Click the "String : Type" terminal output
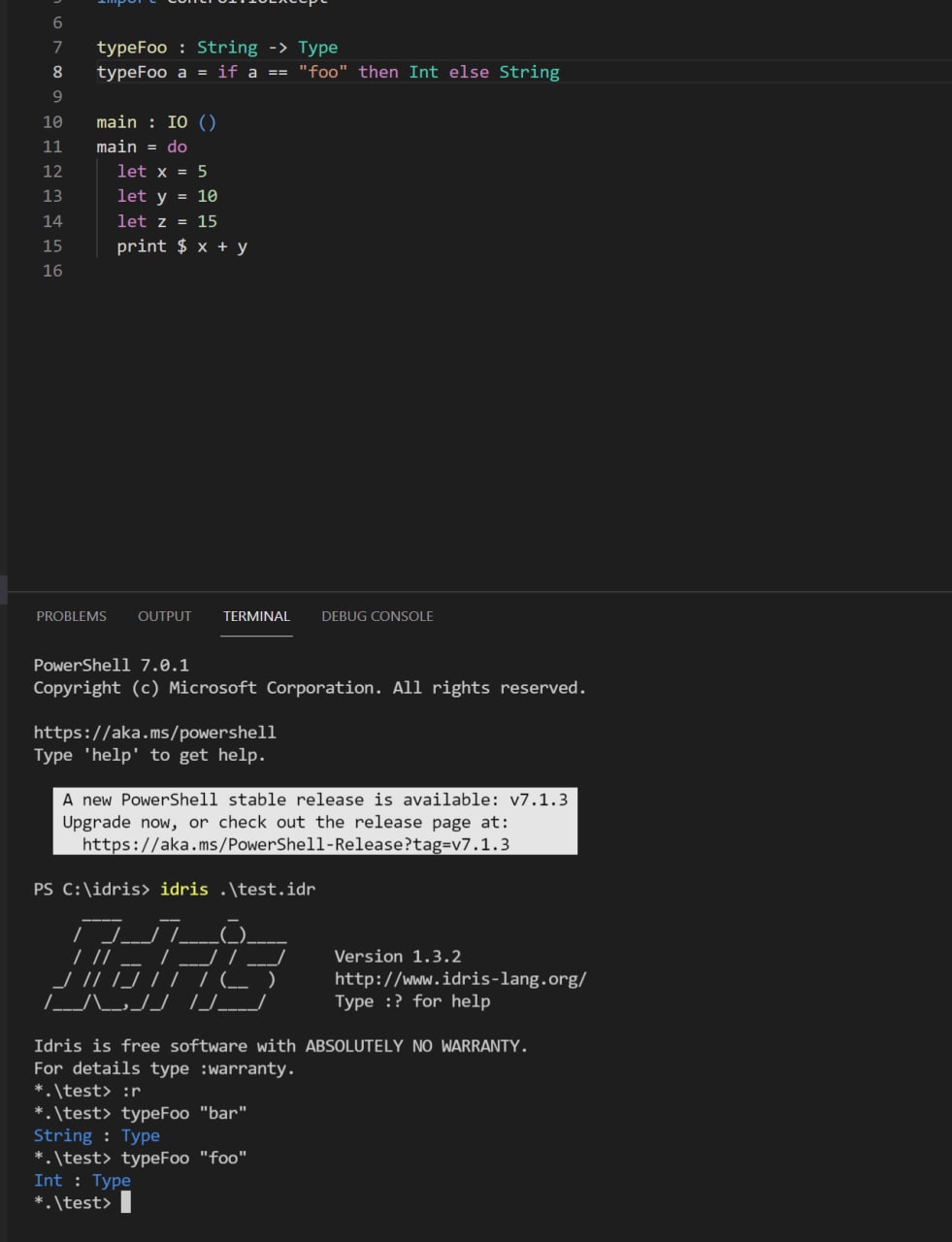This screenshot has width=952, height=1242. point(96,1136)
